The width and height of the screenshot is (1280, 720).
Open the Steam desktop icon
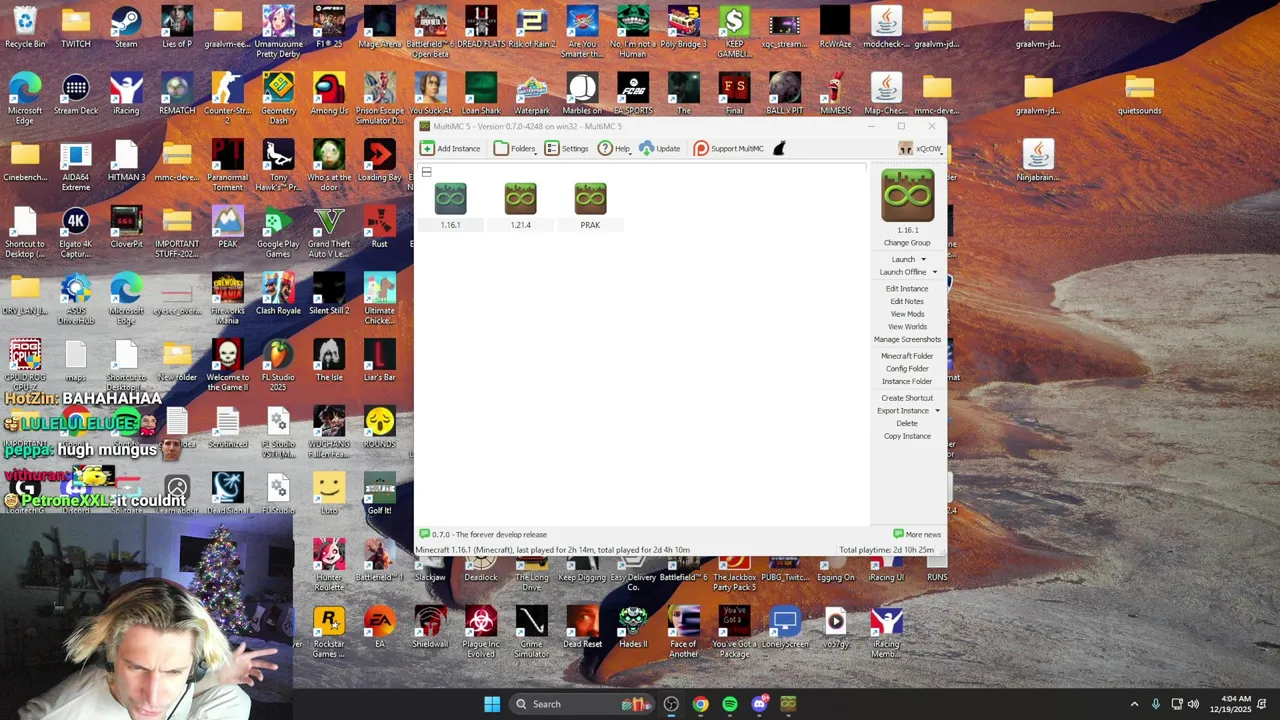[x=126, y=27]
